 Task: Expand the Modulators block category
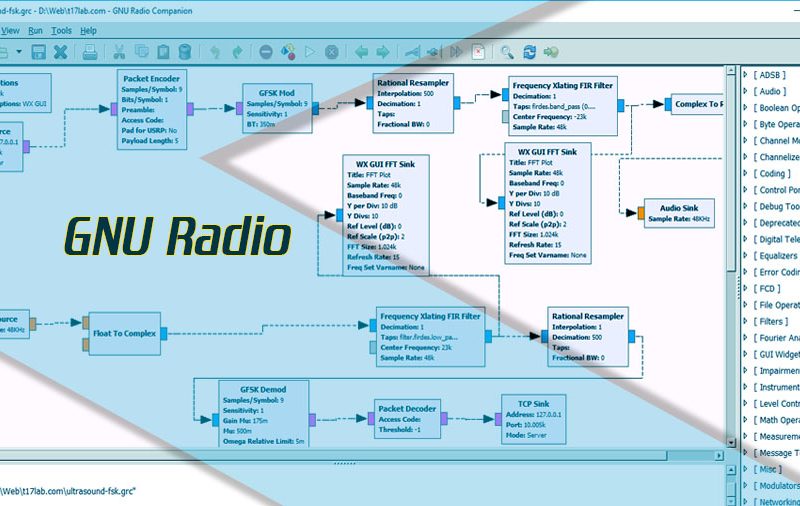point(746,486)
